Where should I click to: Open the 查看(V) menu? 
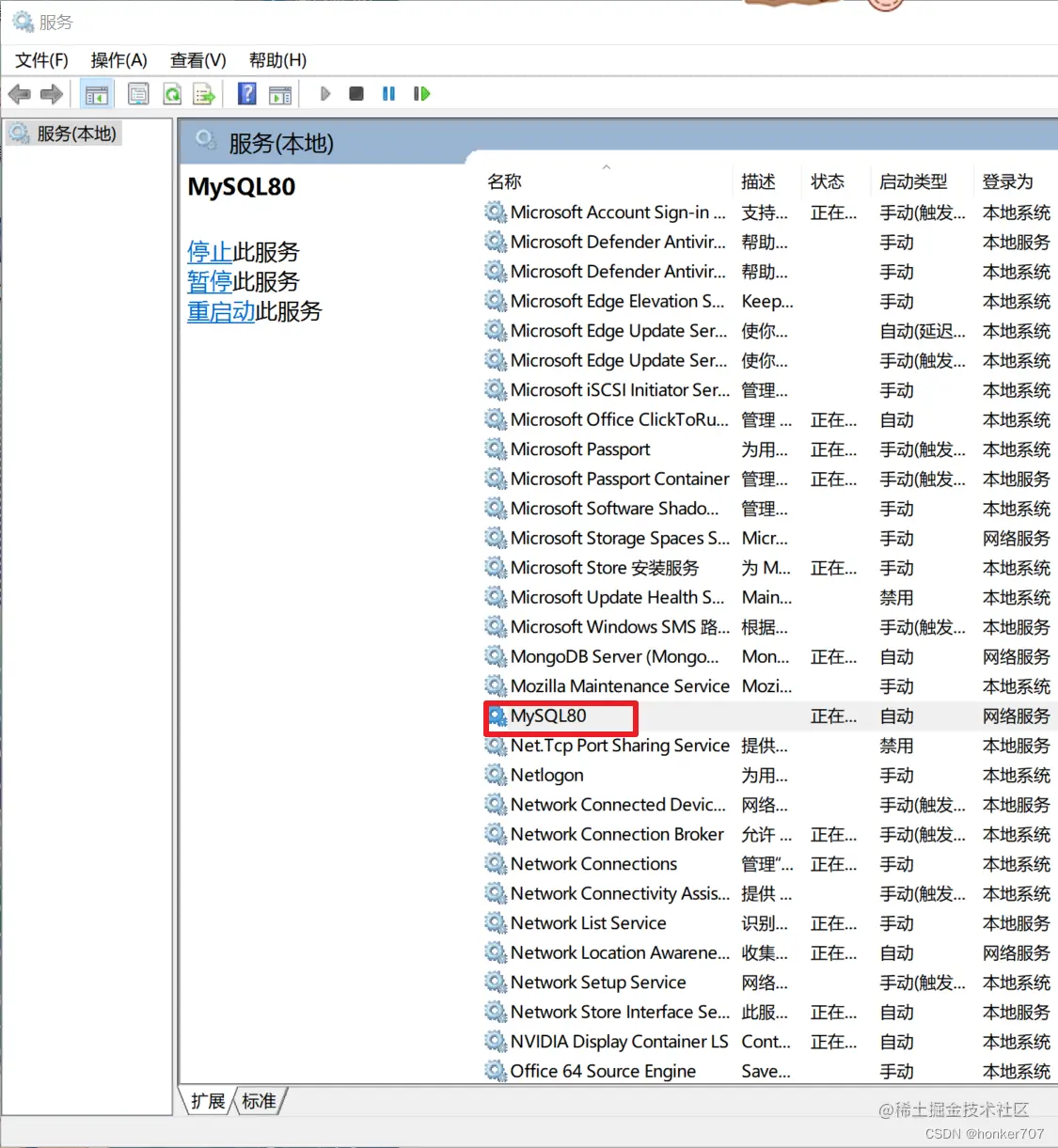[197, 60]
